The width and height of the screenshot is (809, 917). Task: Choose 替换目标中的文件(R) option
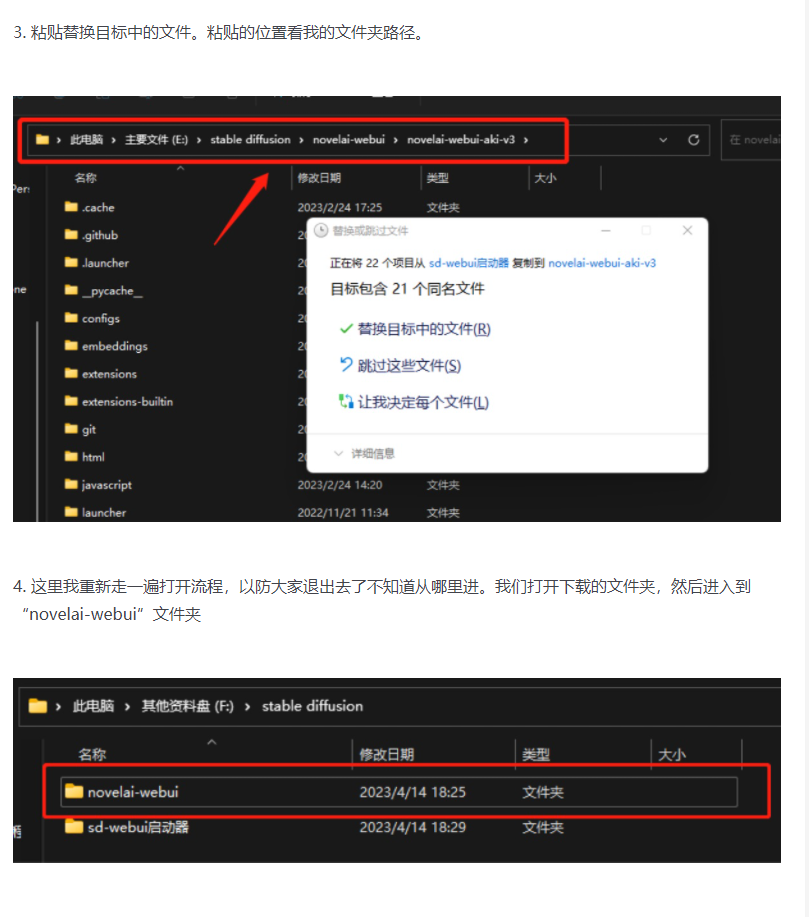coord(424,329)
